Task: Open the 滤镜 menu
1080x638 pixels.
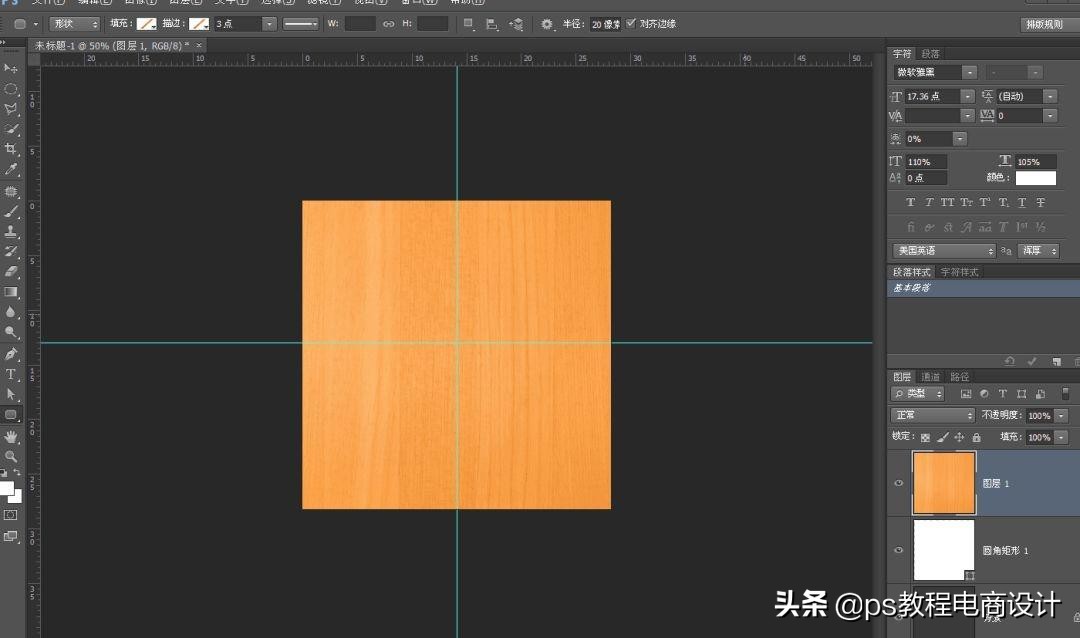Action: point(322,3)
